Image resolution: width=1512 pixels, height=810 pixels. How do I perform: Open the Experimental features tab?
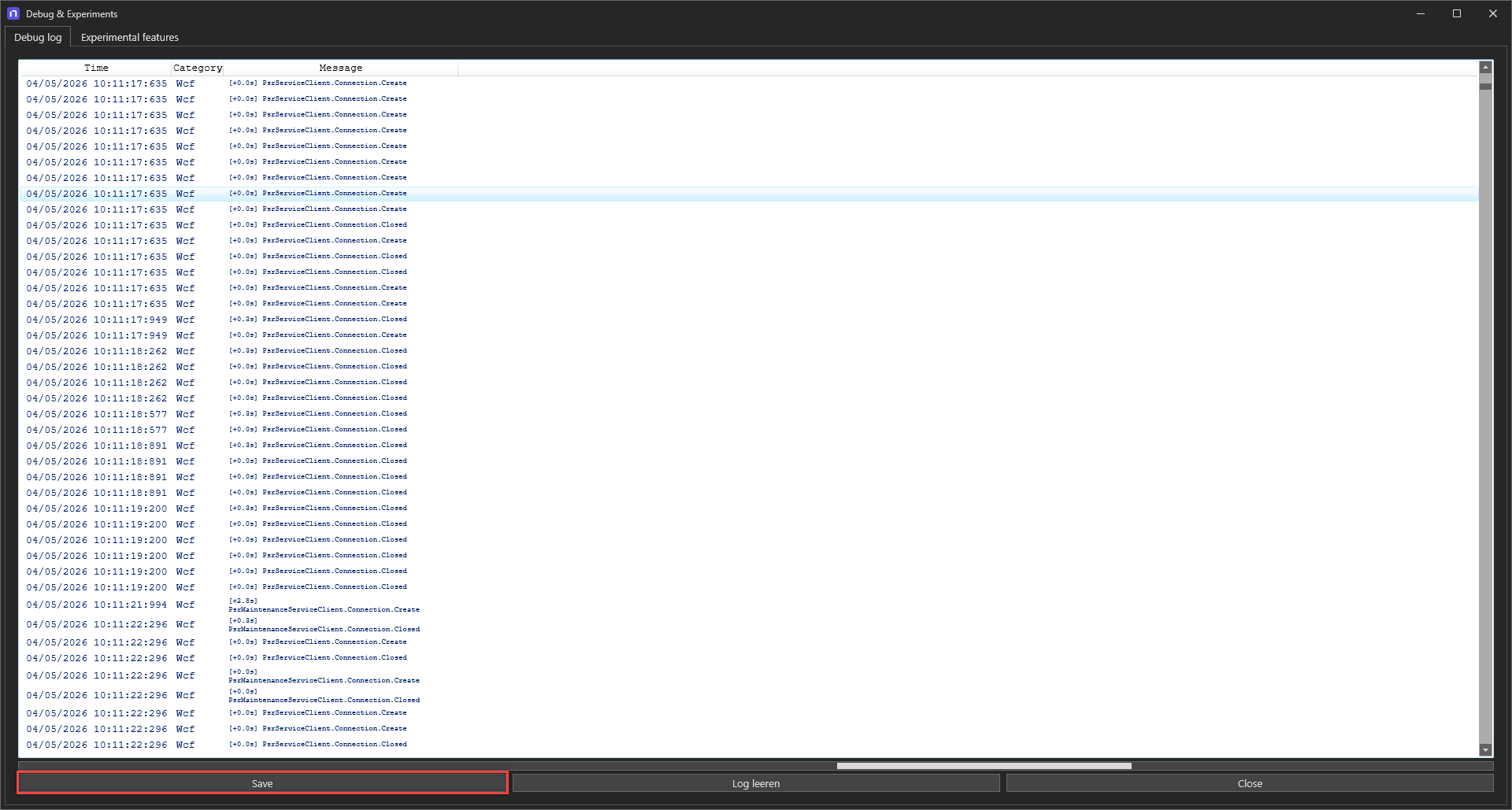[x=130, y=37]
